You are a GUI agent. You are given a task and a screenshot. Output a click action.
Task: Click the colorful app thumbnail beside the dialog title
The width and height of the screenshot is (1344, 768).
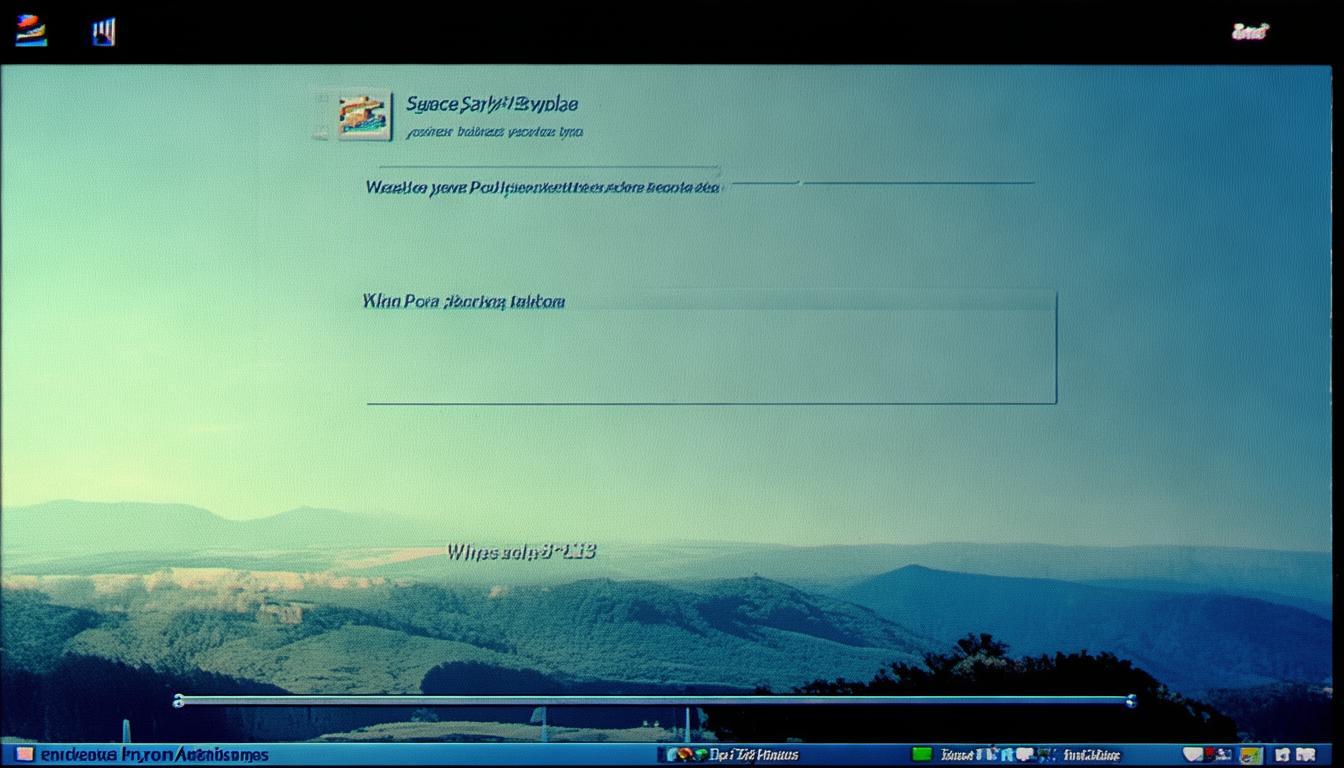pos(364,115)
